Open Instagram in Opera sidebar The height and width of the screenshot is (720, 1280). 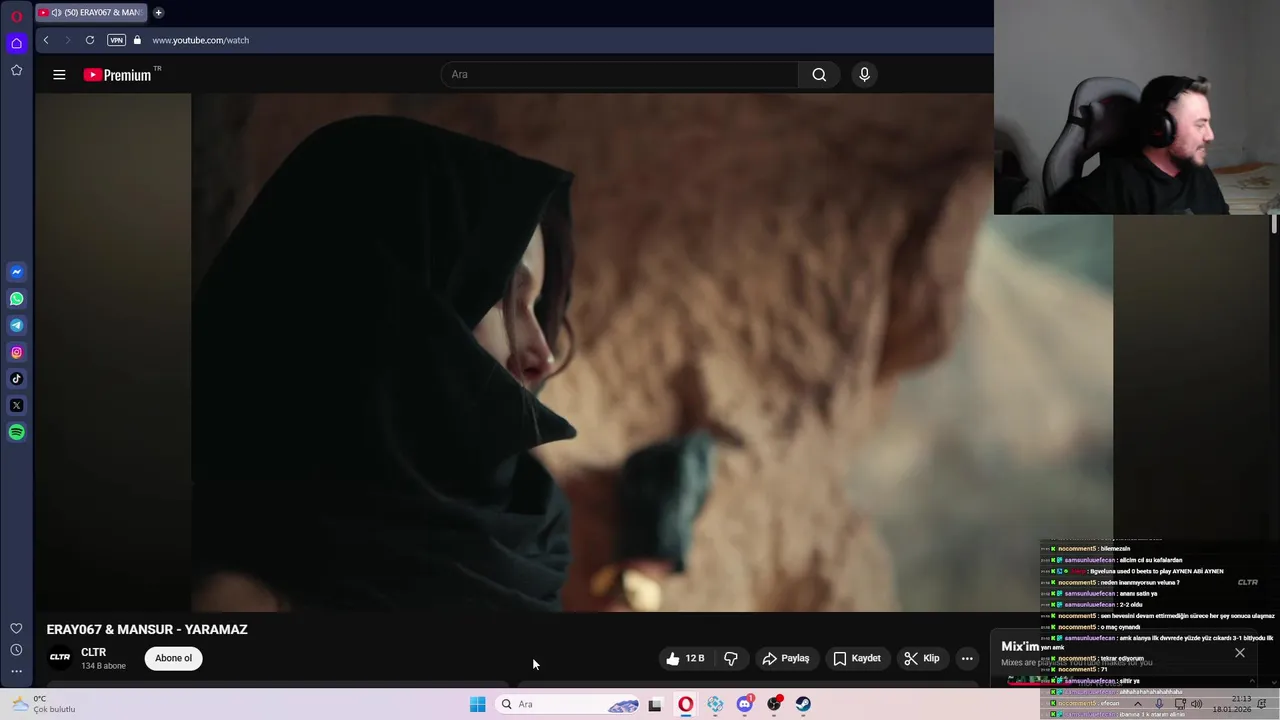[16, 352]
